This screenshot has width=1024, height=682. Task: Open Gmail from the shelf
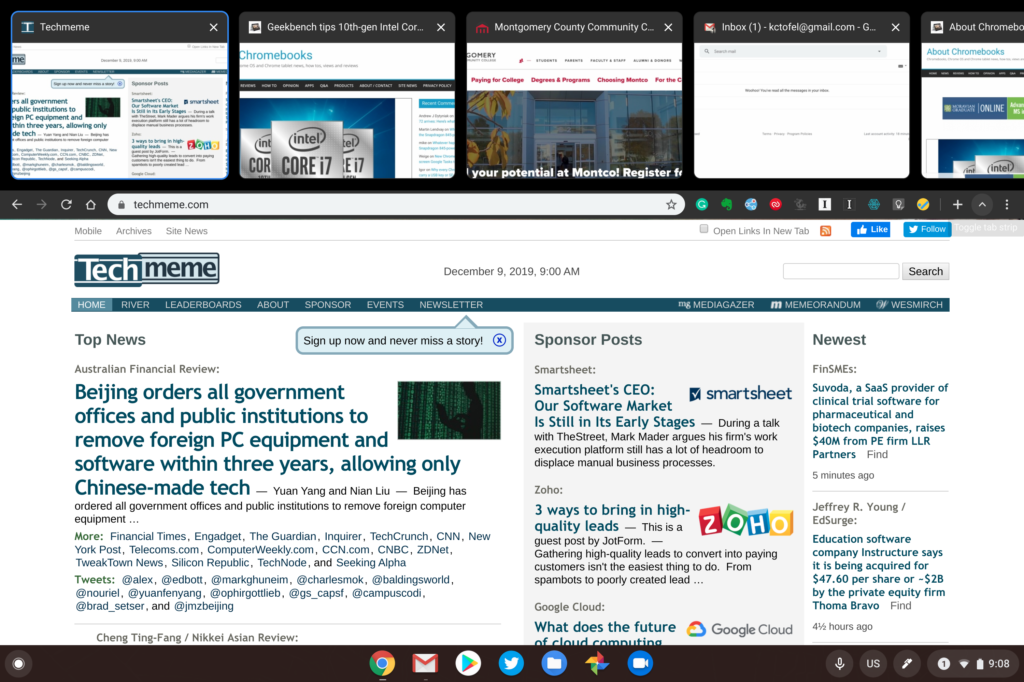tap(425, 664)
